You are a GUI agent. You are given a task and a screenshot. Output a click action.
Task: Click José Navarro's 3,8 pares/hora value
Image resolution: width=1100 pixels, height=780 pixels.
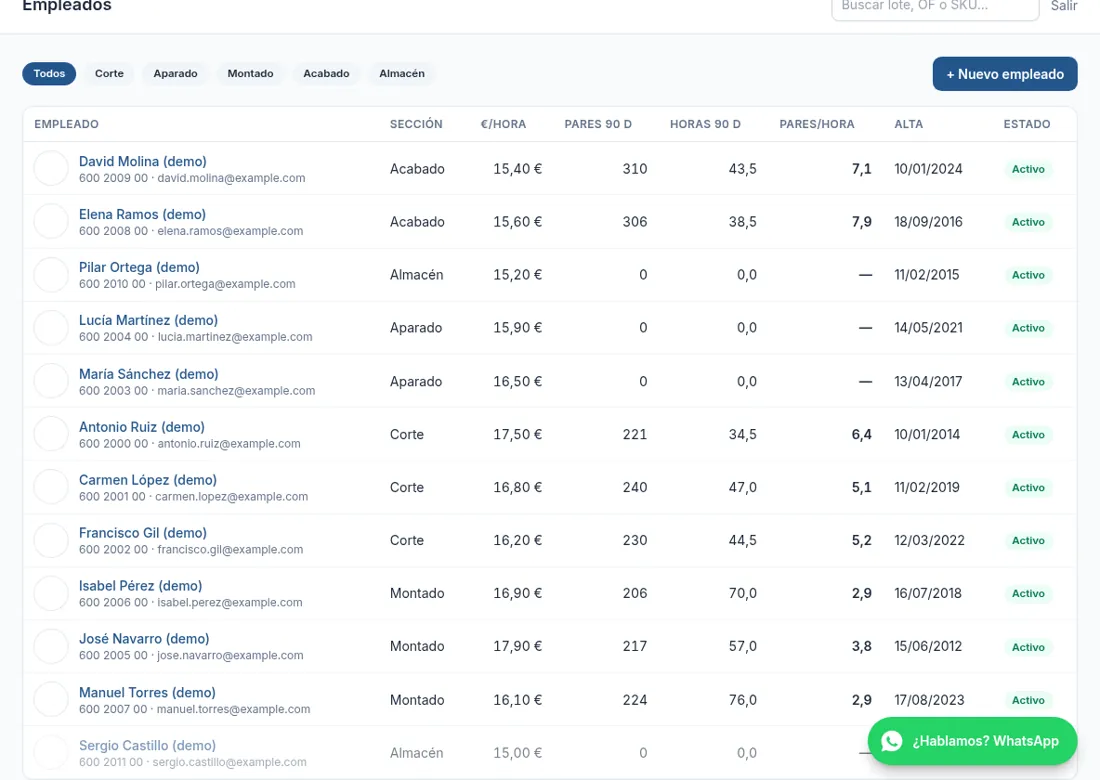pos(861,647)
